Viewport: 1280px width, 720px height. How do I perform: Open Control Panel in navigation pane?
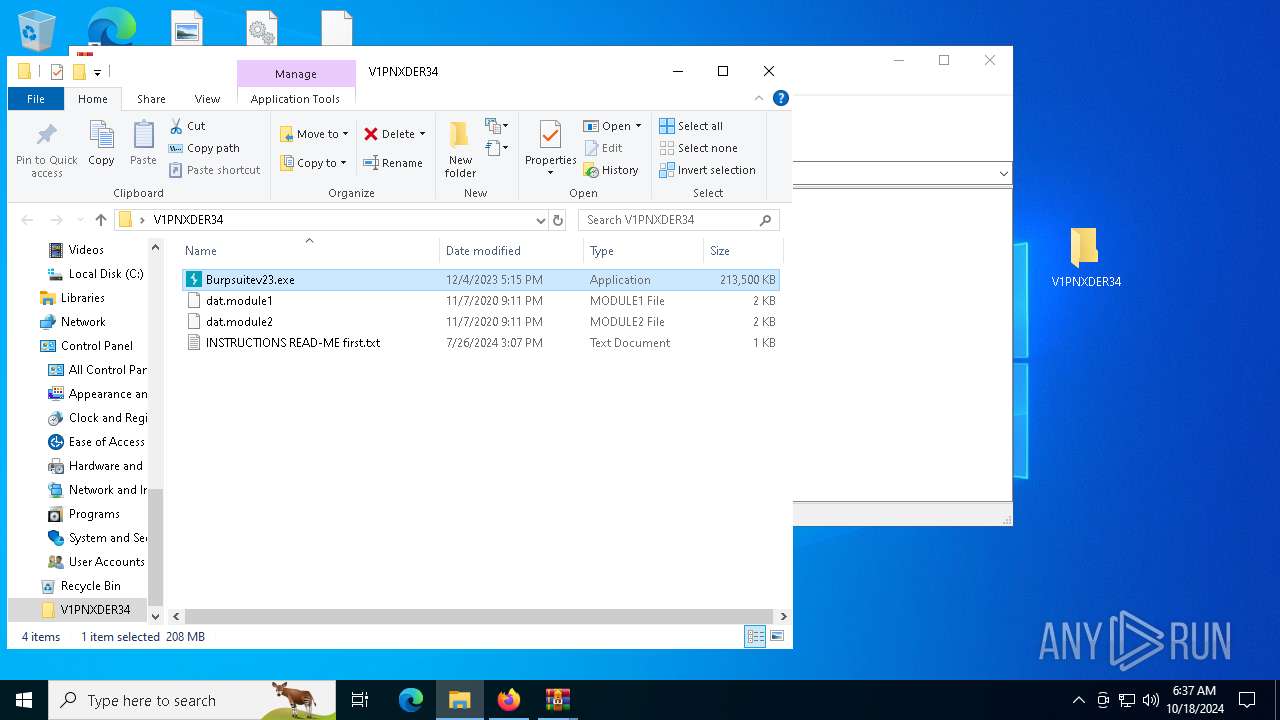(x=86, y=346)
